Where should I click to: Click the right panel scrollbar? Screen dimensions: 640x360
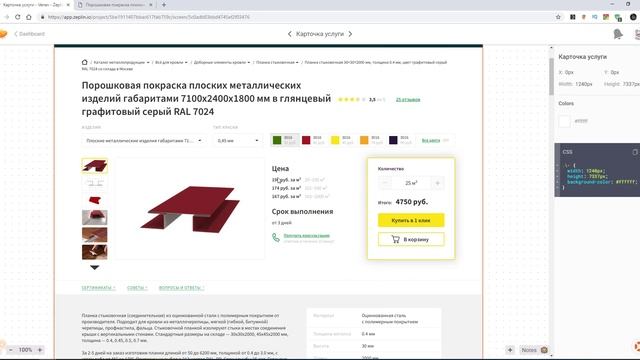(x=551, y=76)
